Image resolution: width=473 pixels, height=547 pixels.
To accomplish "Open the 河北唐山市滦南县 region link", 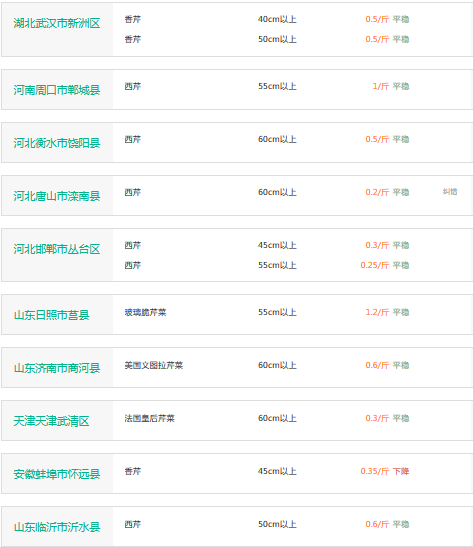I will point(57,196).
